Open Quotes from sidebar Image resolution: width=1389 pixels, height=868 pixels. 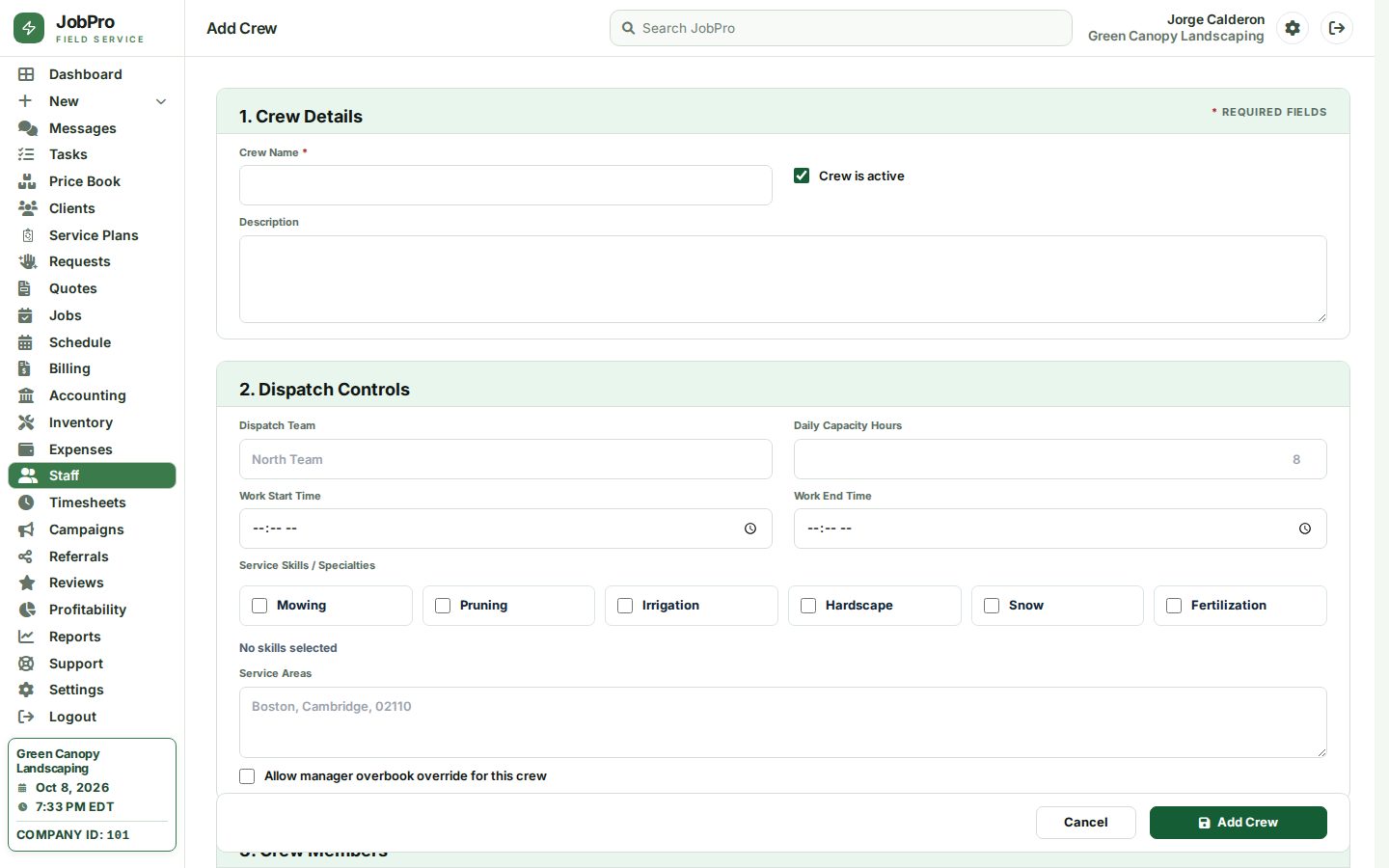[92, 288]
